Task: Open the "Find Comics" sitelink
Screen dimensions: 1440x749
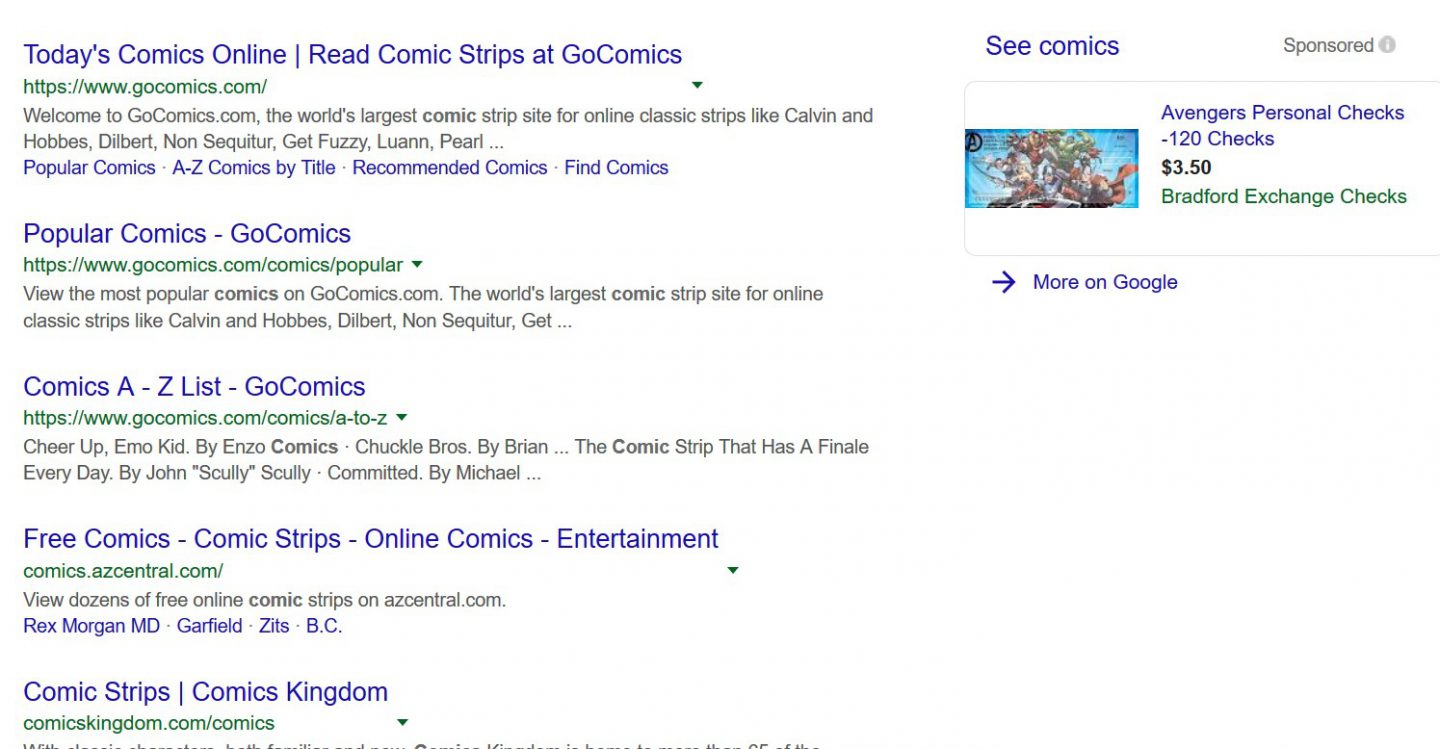Action: point(616,168)
